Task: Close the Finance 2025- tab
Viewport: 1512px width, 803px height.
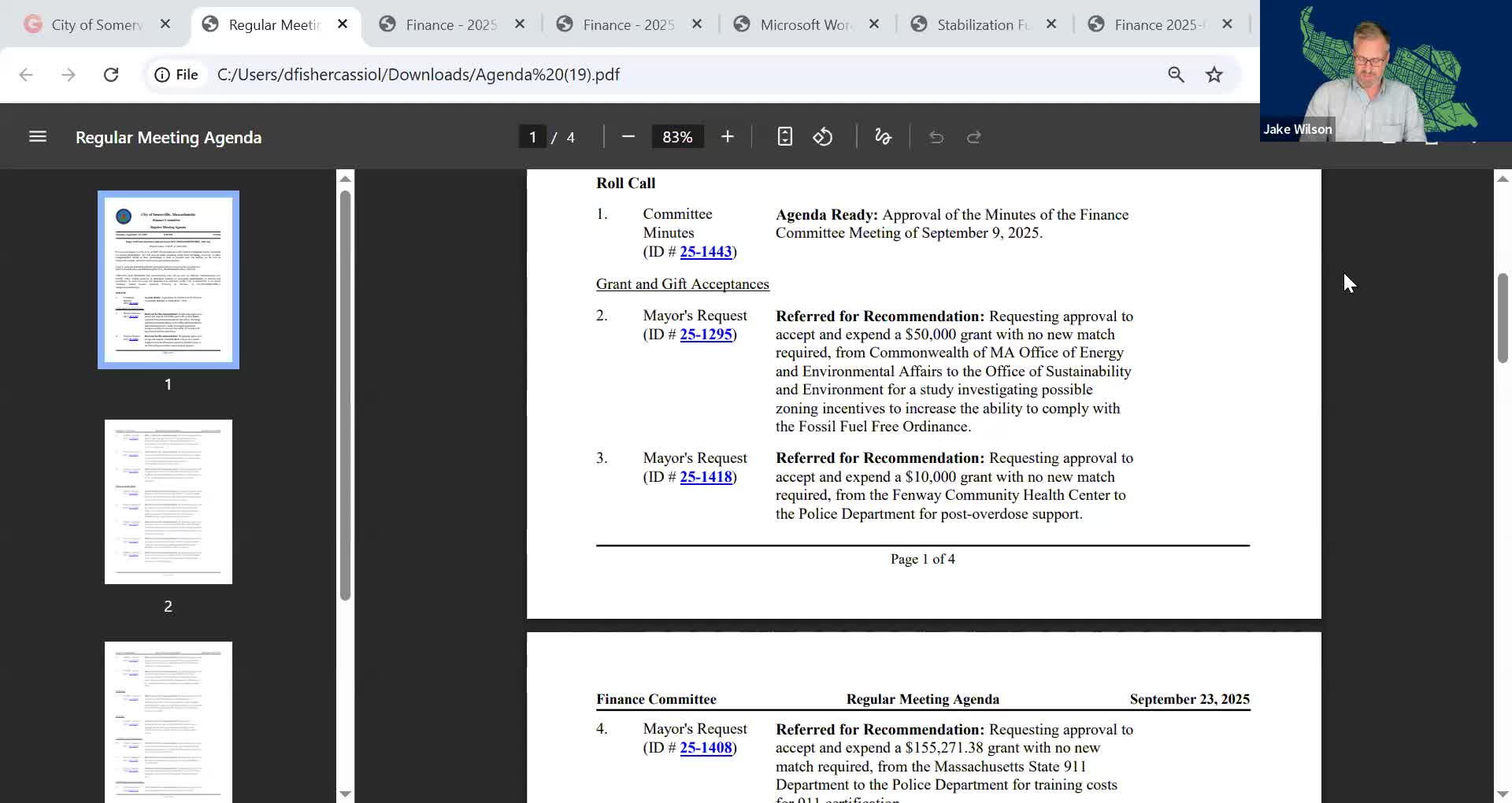Action: point(1227,24)
